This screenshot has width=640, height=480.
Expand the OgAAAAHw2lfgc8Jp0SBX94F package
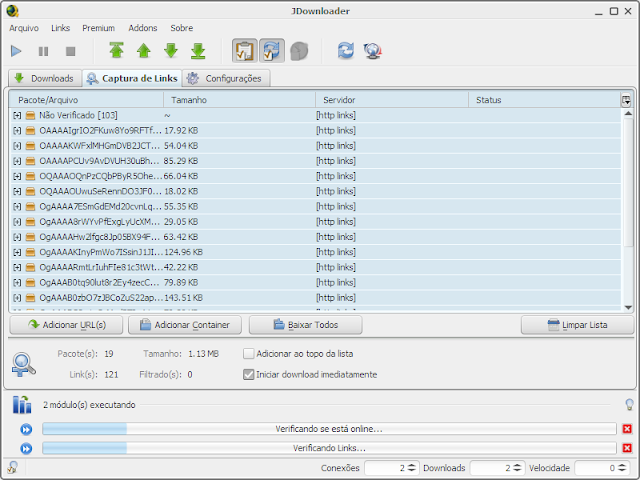[x=17, y=237]
